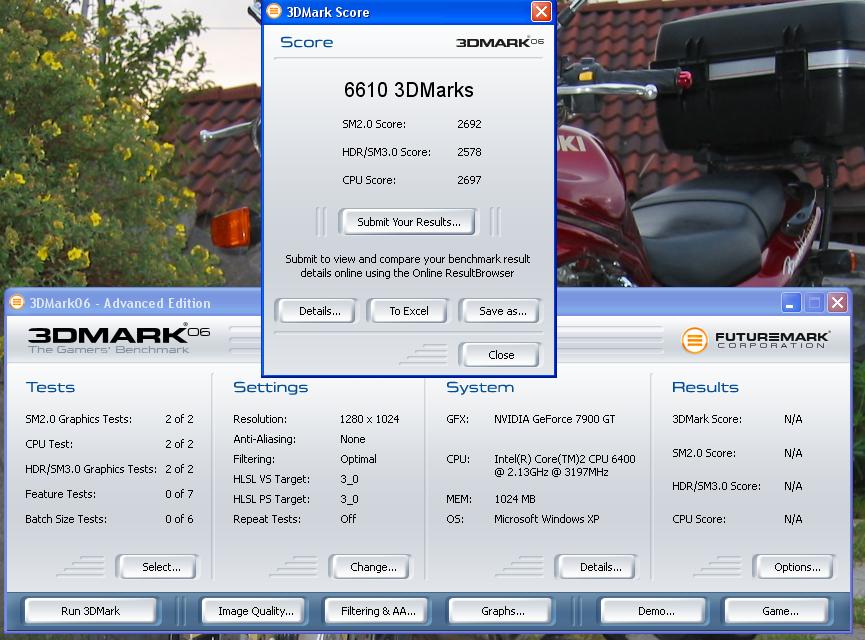Screen dimensions: 865x640
Task: Click Feature Tests value 0 of 7
Action: (179, 494)
